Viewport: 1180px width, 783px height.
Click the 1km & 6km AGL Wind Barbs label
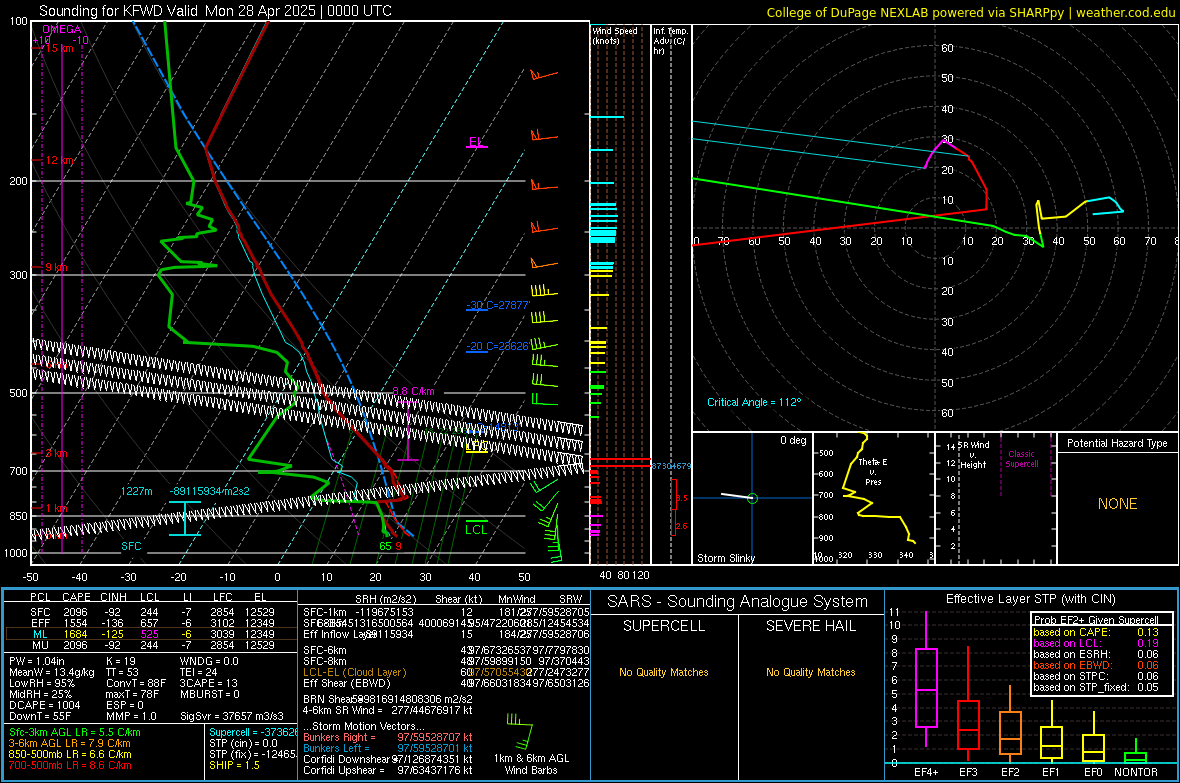pos(531,764)
